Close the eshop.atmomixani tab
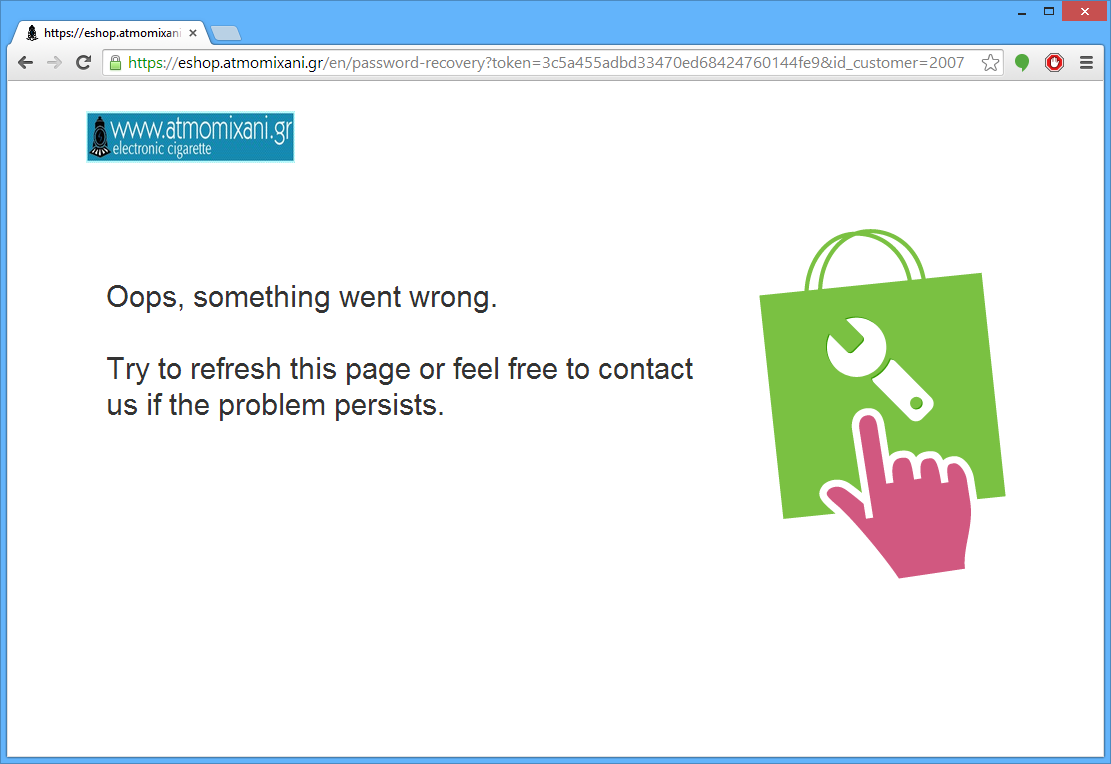This screenshot has height=764, width=1111. click(193, 33)
